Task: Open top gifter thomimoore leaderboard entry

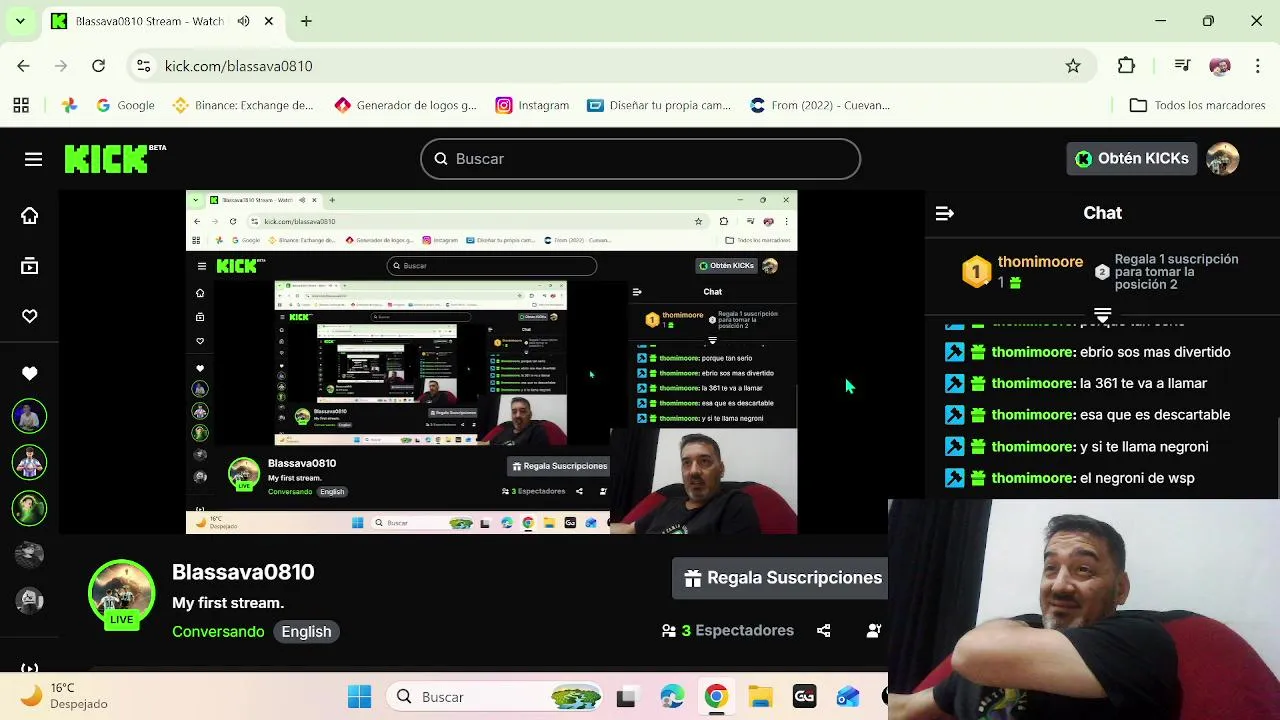Action: (x=1023, y=271)
